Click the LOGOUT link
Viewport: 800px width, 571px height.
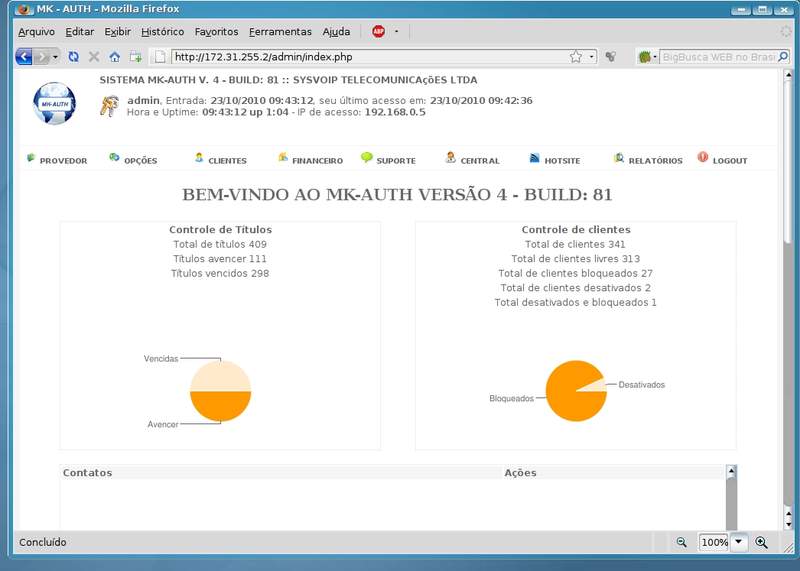730,161
